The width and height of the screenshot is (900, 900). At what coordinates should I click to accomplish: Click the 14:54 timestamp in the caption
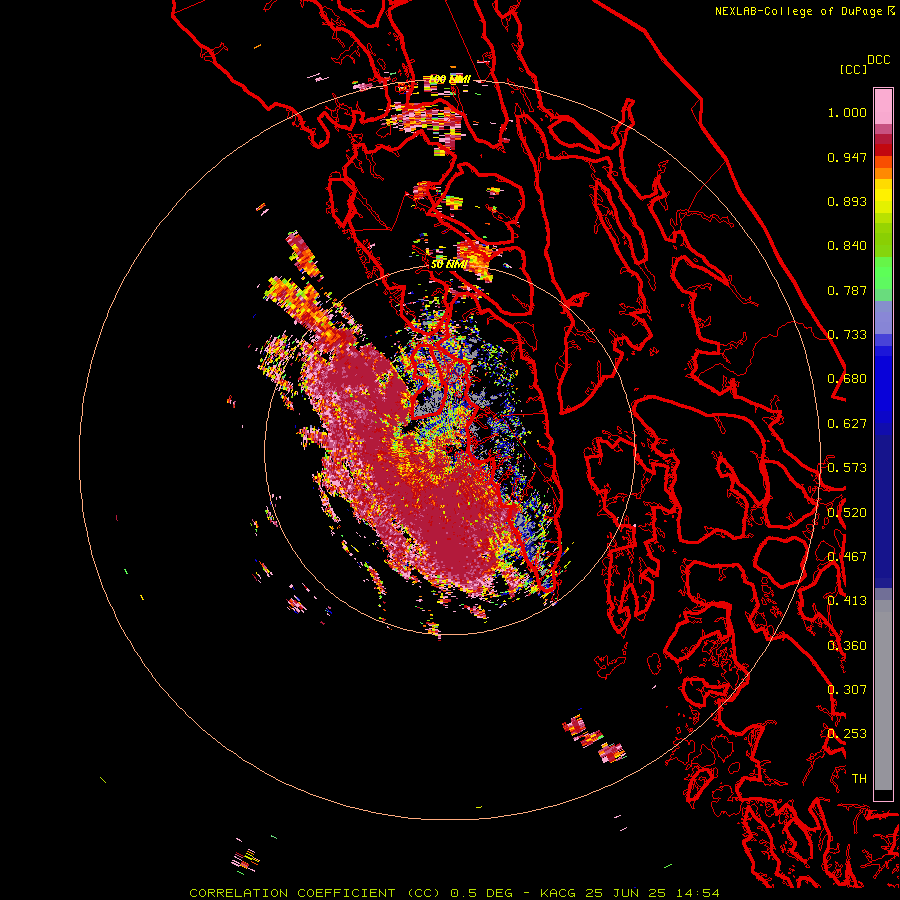[x=697, y=893]
